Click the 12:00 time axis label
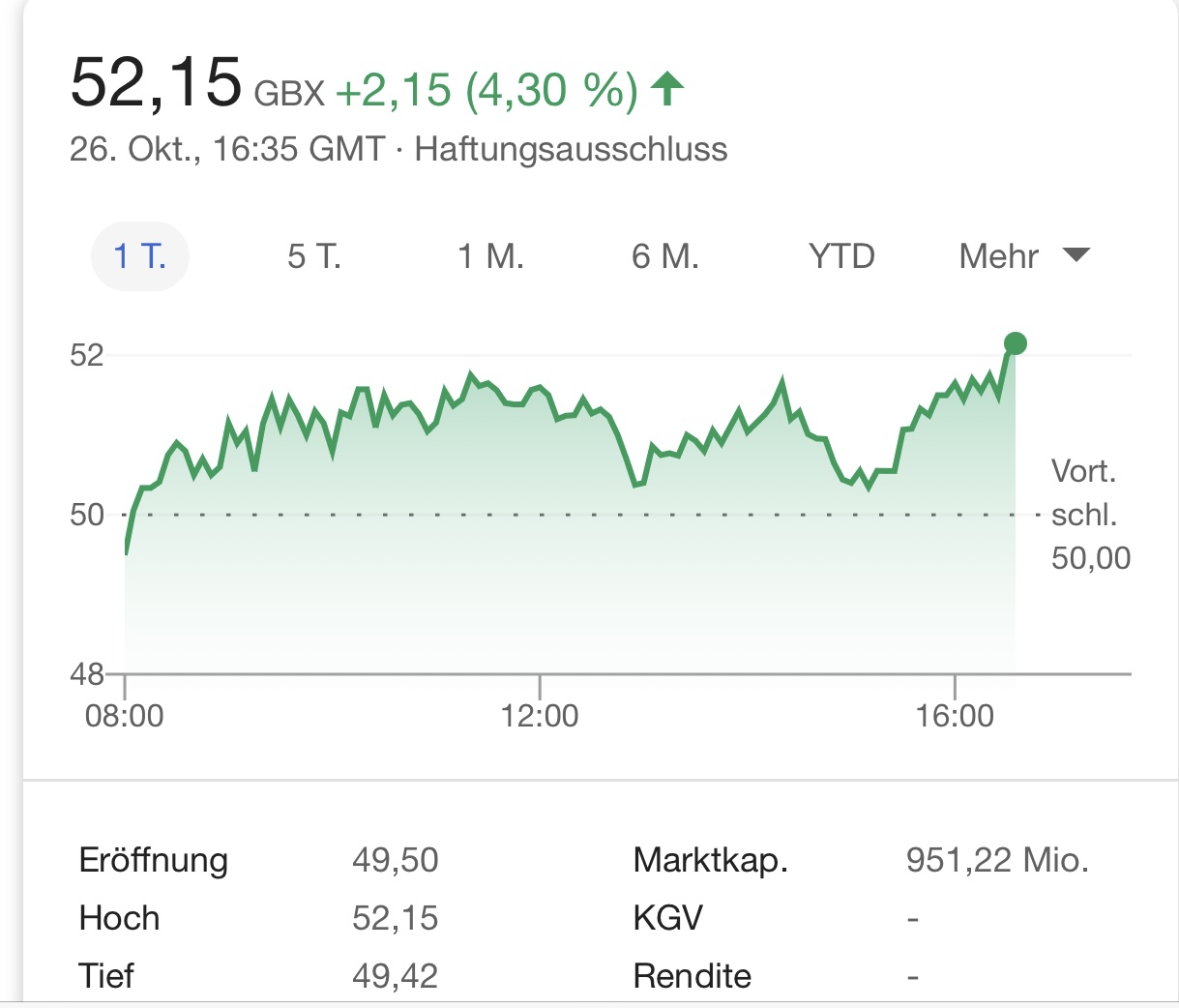Viewport: 1179px width, 1008px height. point(540,716)
